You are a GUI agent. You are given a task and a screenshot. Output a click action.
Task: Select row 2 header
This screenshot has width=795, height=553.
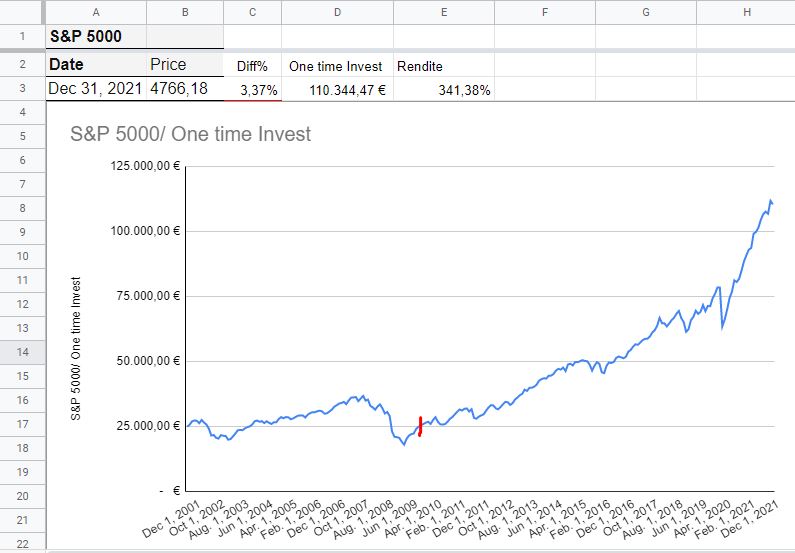coord(22,65)
